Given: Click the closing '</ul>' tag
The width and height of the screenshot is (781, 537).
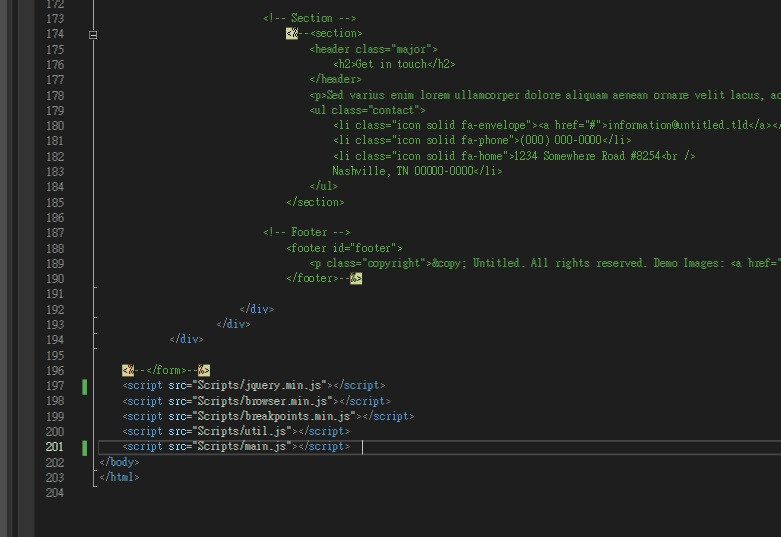Looking at the screenshot, I should pyautogui.click(x=324, y=186).
